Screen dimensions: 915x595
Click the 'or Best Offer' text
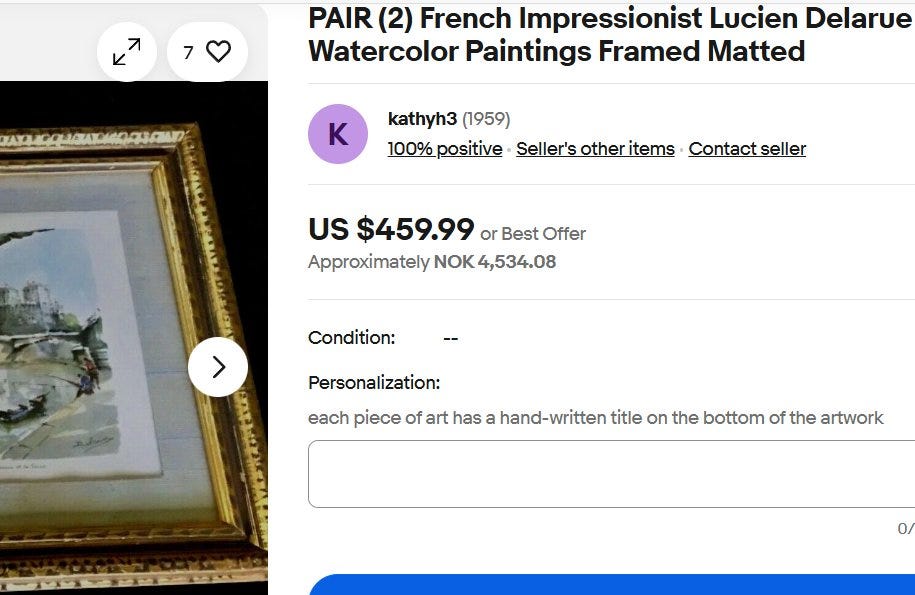coord(533,234)
